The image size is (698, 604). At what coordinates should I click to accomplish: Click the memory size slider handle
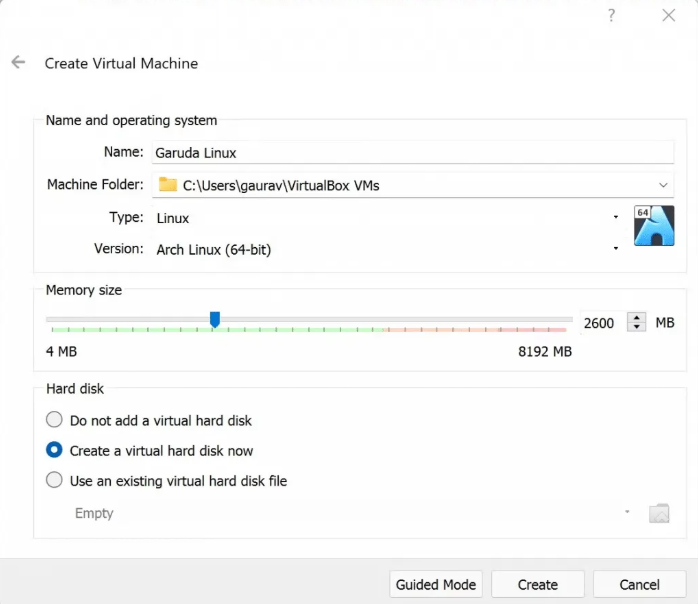pyautogui.click(x=215, y=319)
